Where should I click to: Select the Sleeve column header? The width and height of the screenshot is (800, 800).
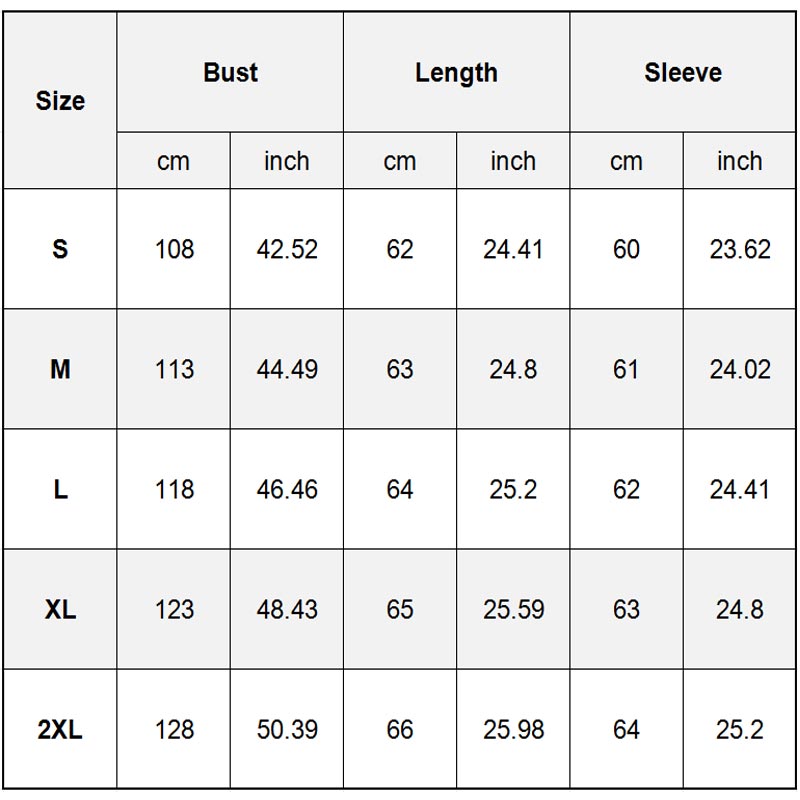click(x=683, y=73)
